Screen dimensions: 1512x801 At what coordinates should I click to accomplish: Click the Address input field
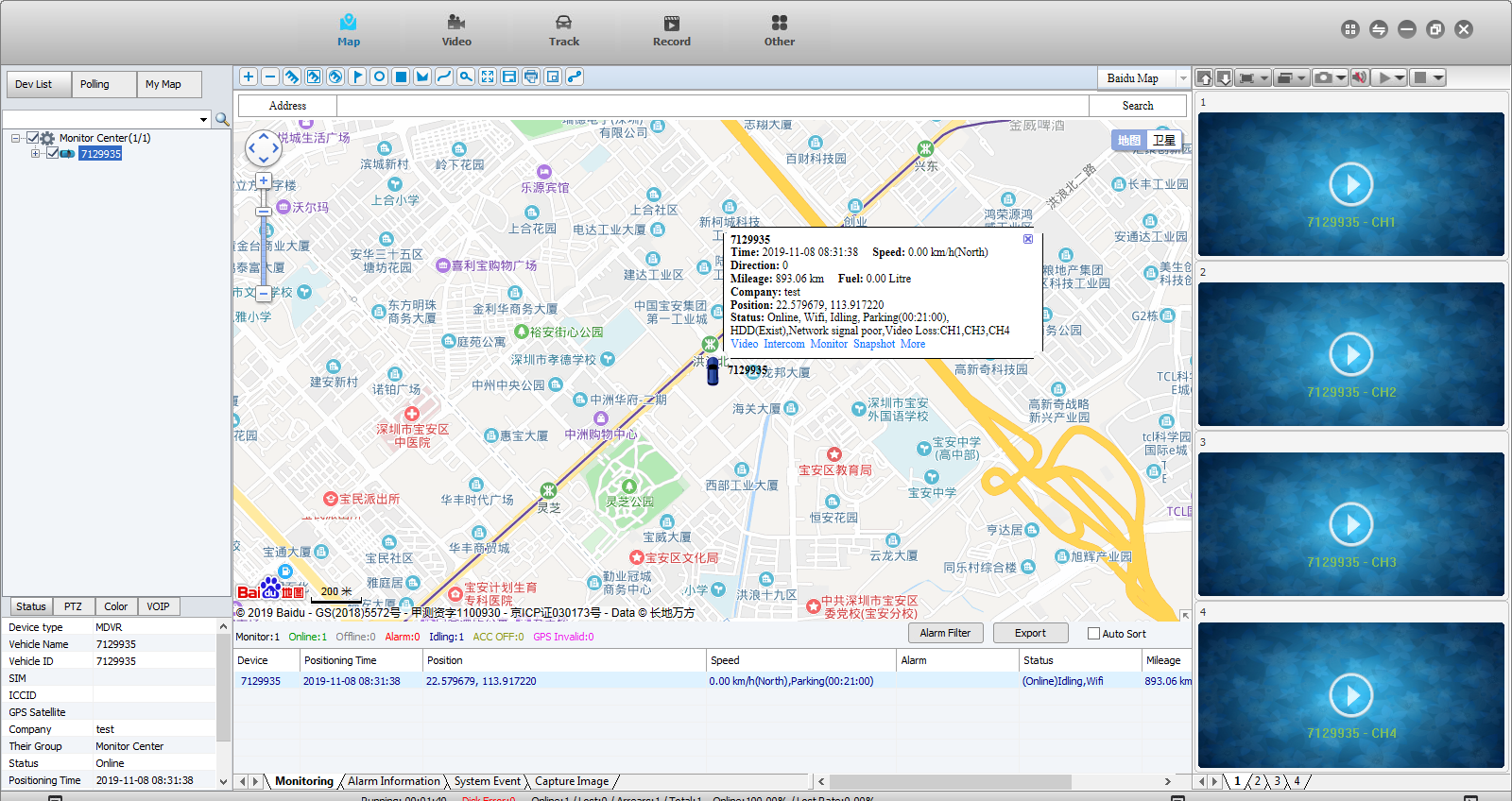(x=713, y=106)
